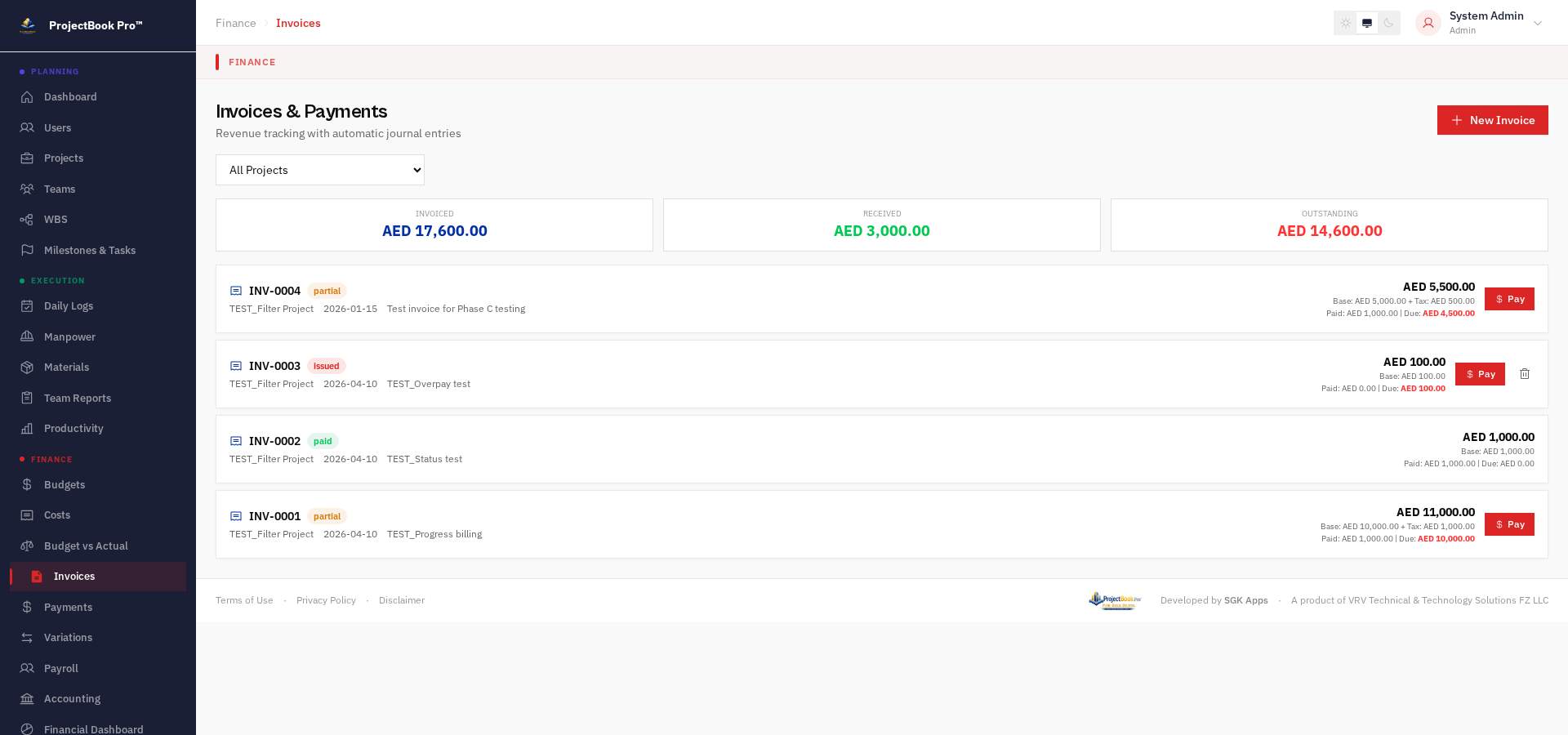Pay invoice INV-0001
The image size is (1568, 735).
1509,524
